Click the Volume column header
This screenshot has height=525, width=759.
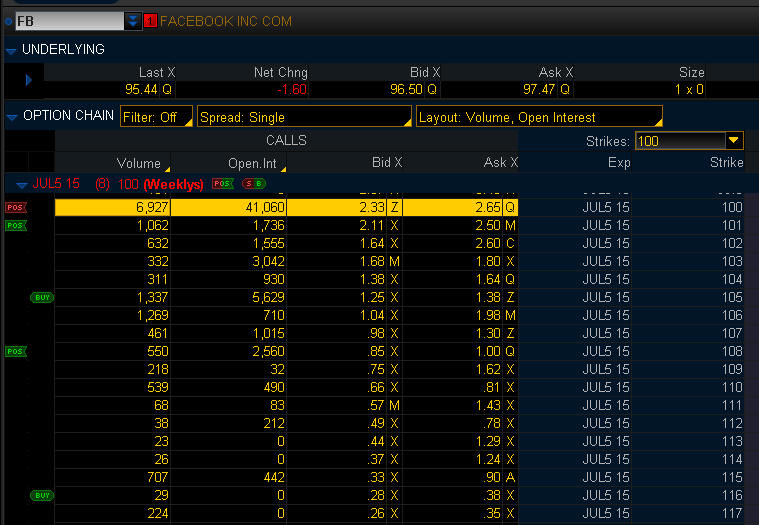(x=138, y=163)
